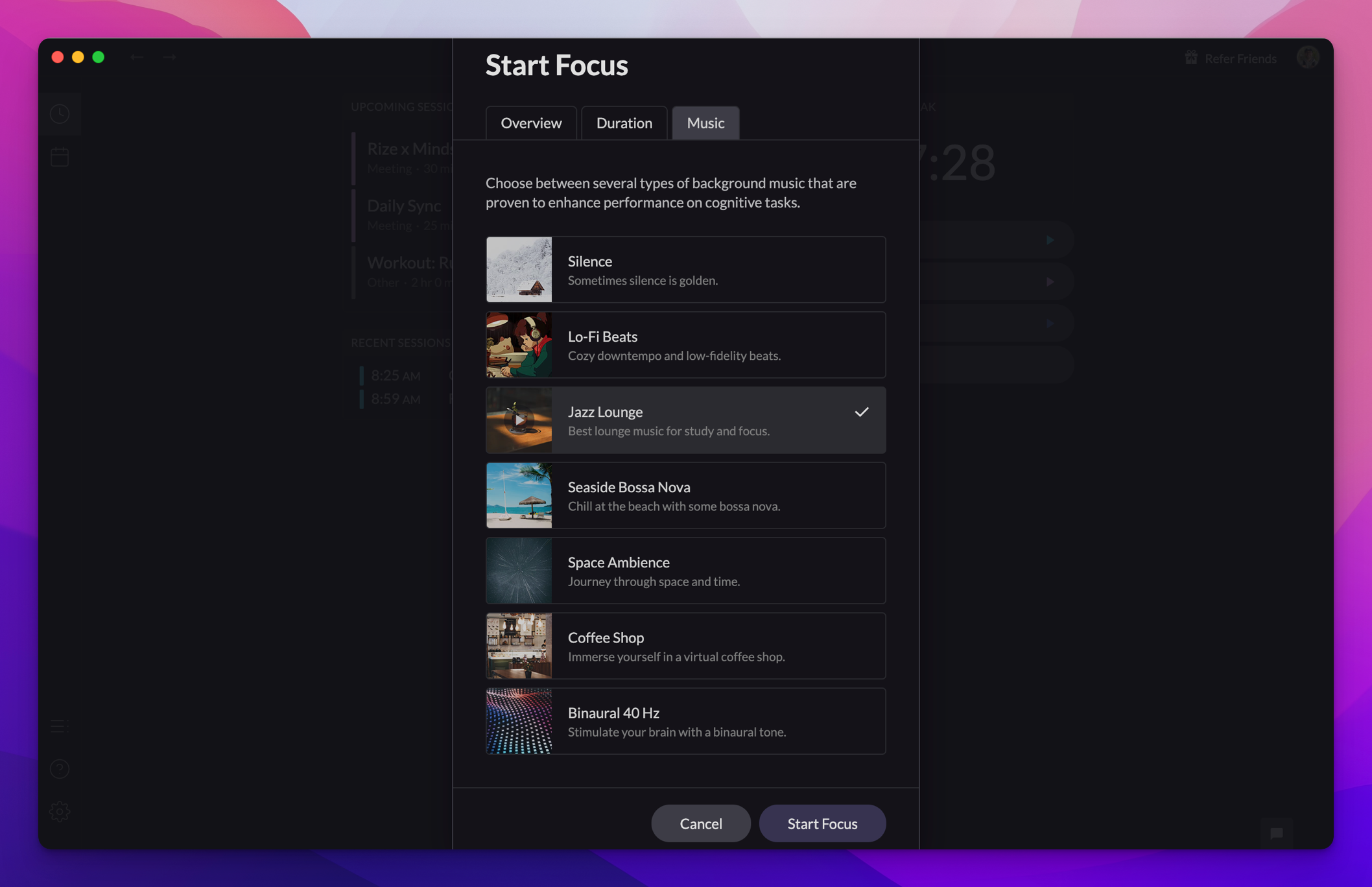Click the Start Focus button

[822, 823]
